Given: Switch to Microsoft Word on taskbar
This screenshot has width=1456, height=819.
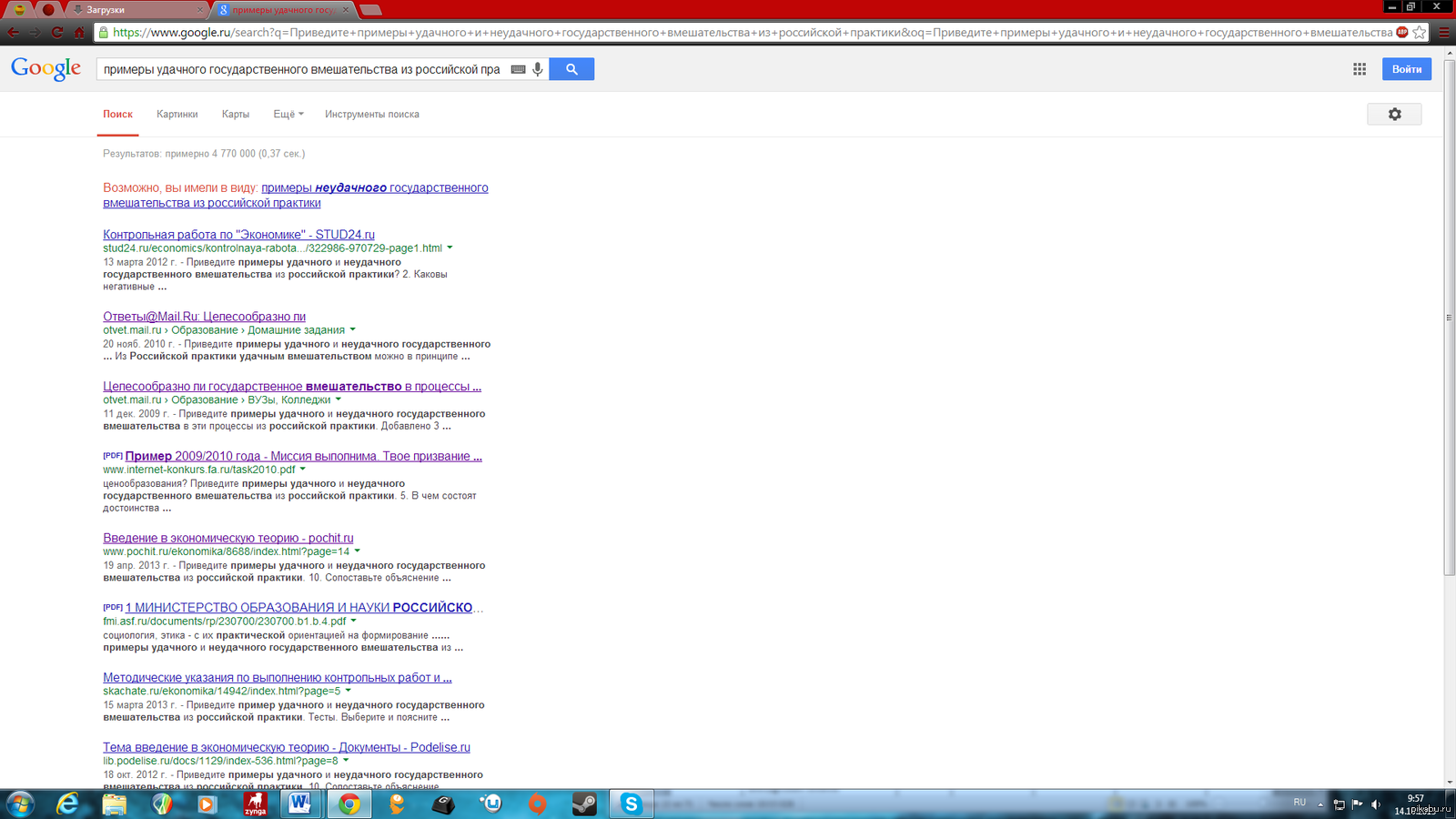Looking at the screenshot, I should pos(300,804).
